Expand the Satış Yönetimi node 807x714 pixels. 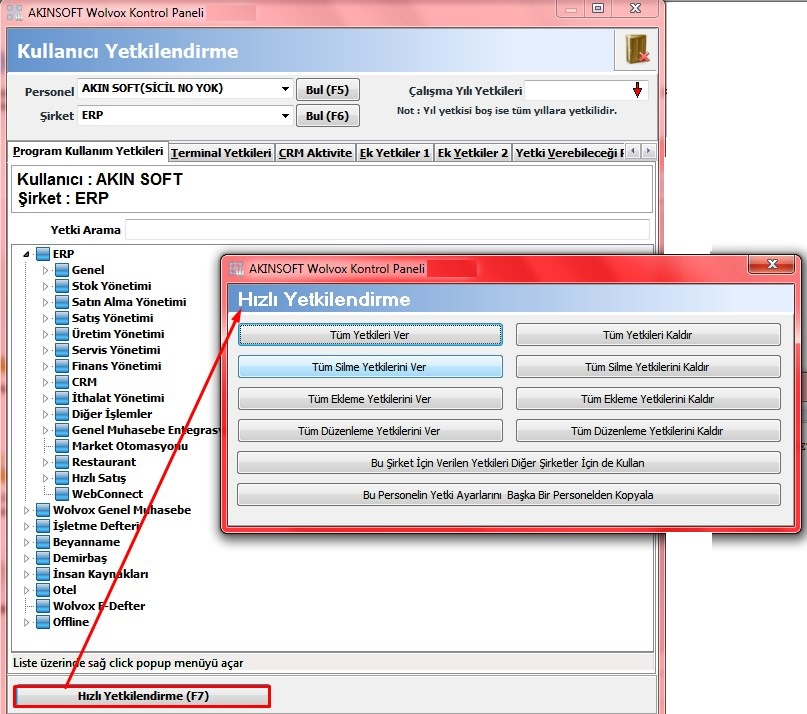tap(45, 318)
